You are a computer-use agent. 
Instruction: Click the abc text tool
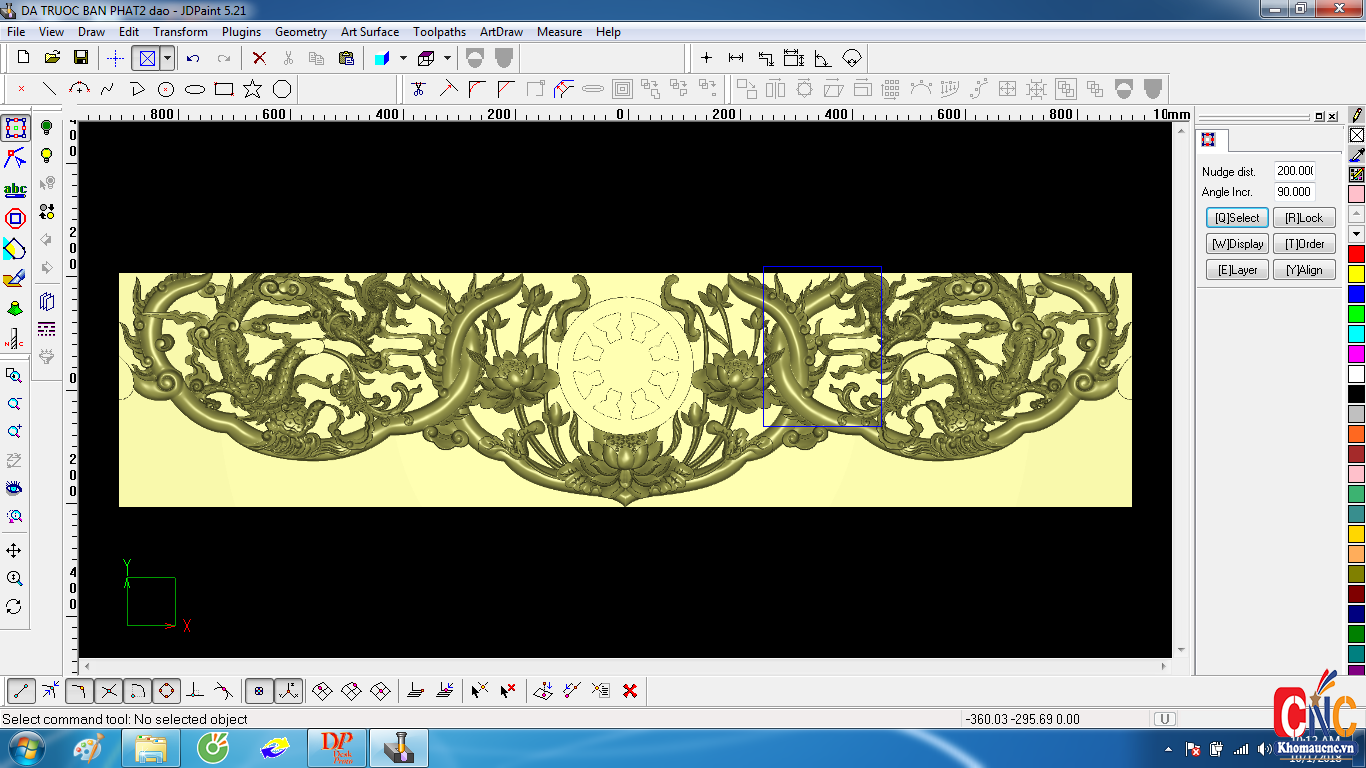[15, 190]
